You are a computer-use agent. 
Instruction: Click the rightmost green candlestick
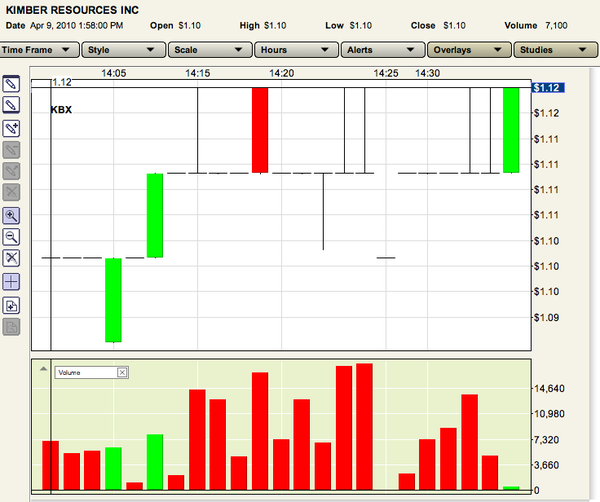coord(511,130)
